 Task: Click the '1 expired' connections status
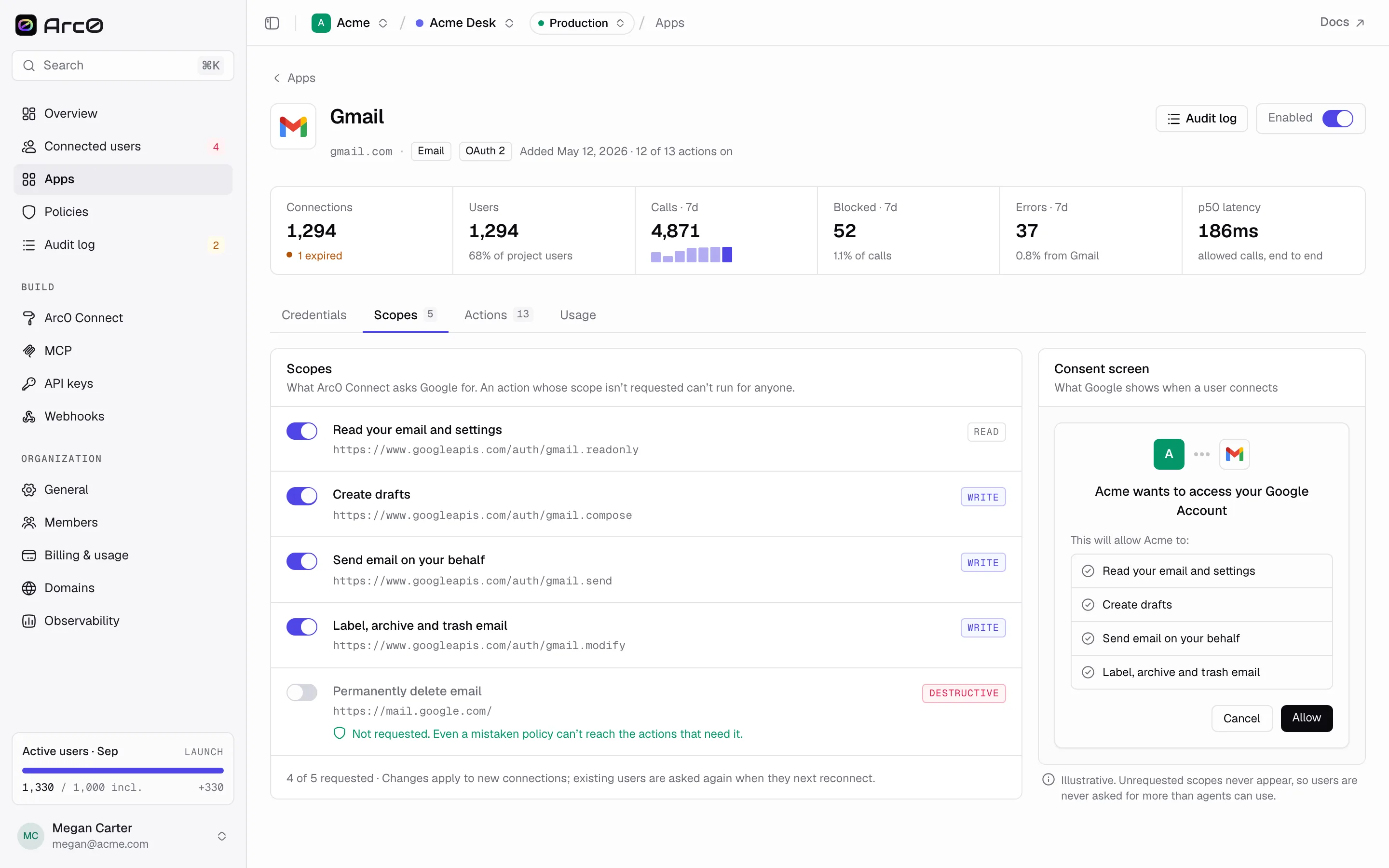[314, 256]
